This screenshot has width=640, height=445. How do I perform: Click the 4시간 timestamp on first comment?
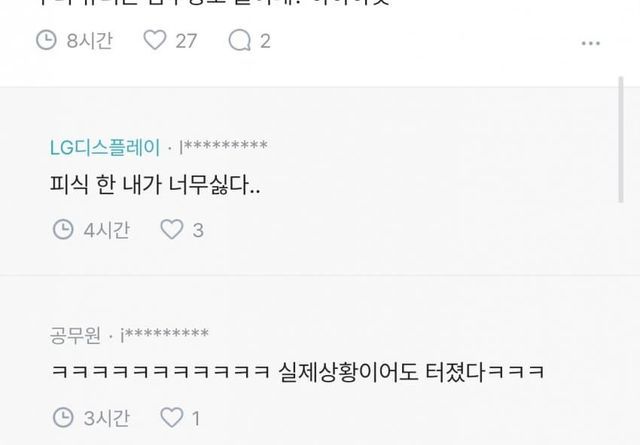pyautogui.click(x=107, y=230)
